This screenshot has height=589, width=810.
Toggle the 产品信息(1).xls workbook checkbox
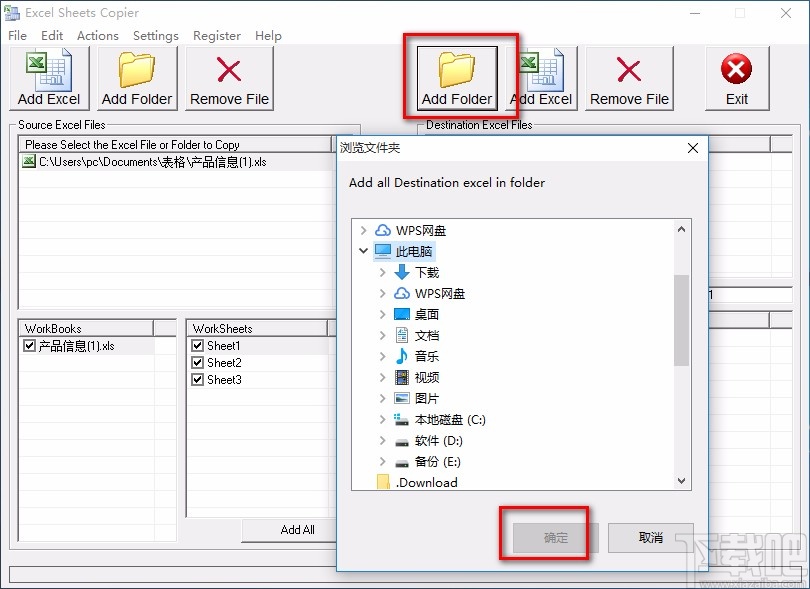tap(29, 344)
